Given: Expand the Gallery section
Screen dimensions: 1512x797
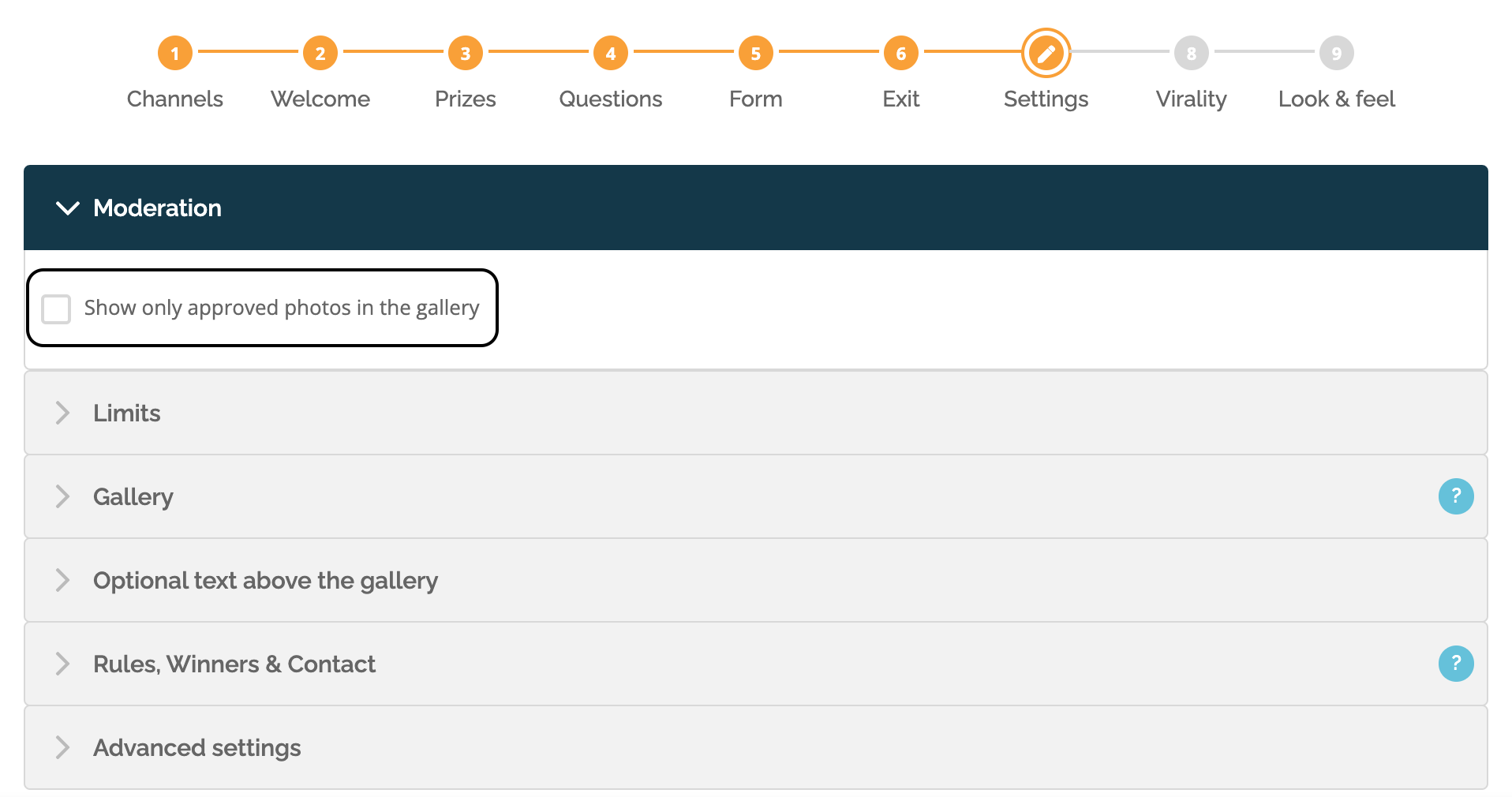Looking at the screenshot, I should [756, 496].
